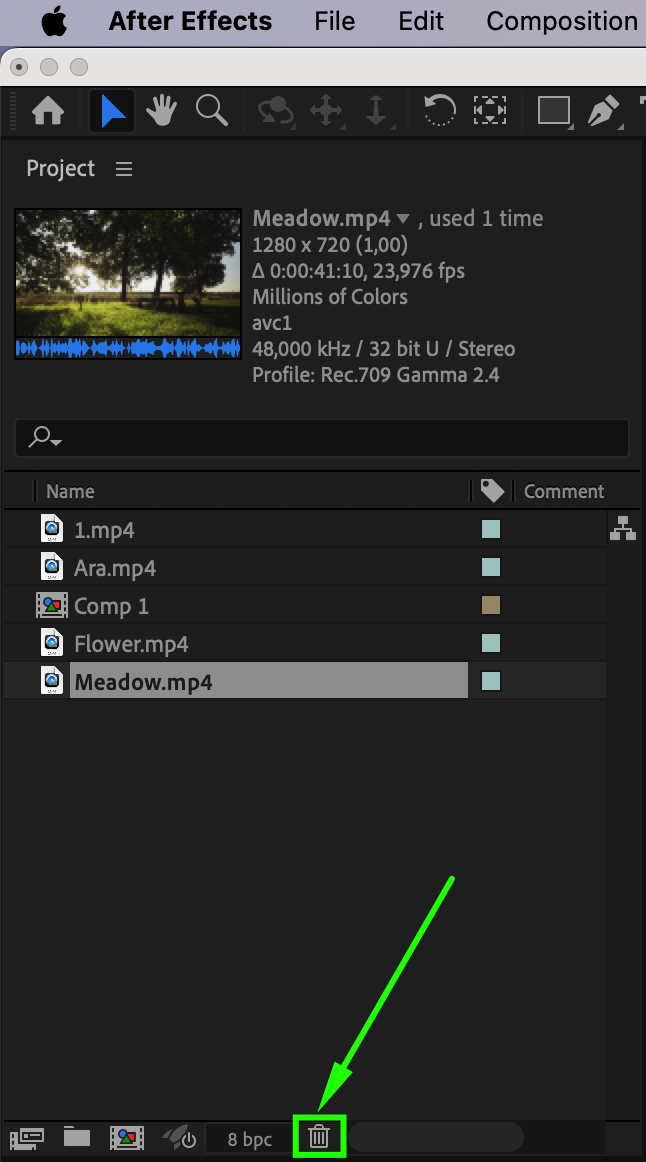The width and height of the screenshot is (646, 1162).
Task: Change the Meadow.mp4 label color swatch
Action: [490, 681]
